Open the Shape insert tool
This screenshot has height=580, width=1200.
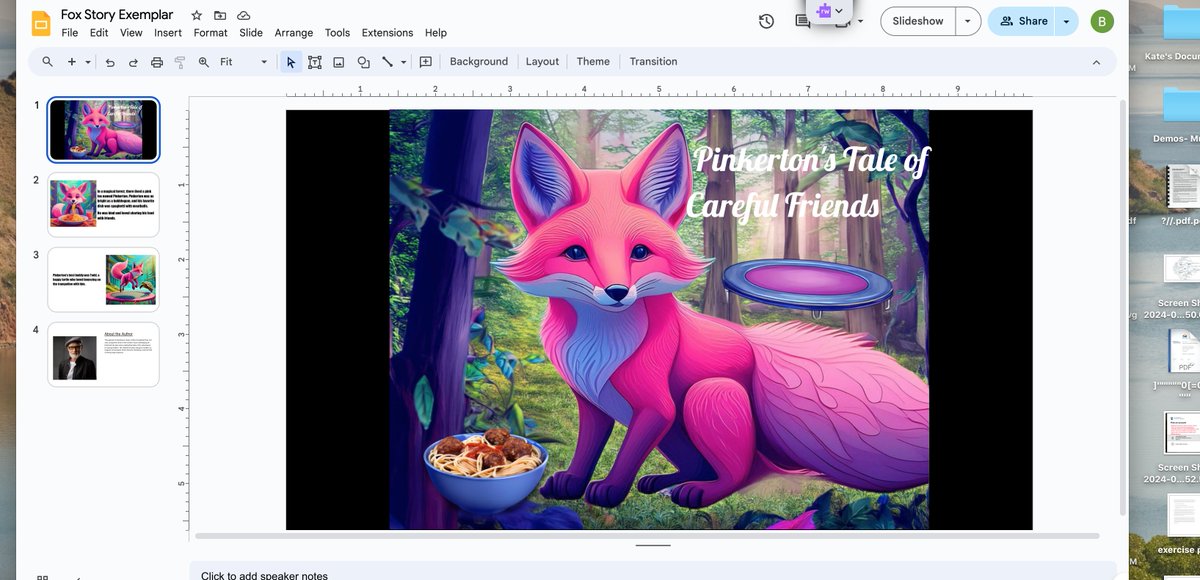click(x=363, y=62)
